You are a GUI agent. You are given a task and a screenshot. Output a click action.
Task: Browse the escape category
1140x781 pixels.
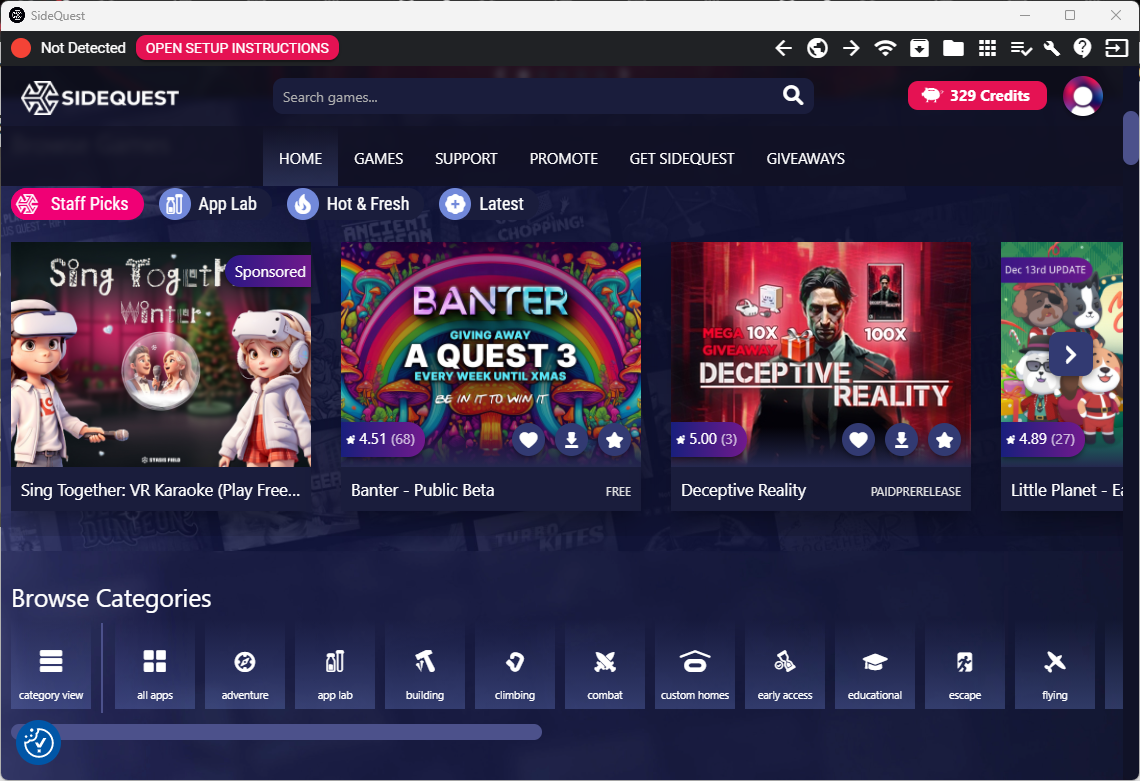tap(965, 668)
